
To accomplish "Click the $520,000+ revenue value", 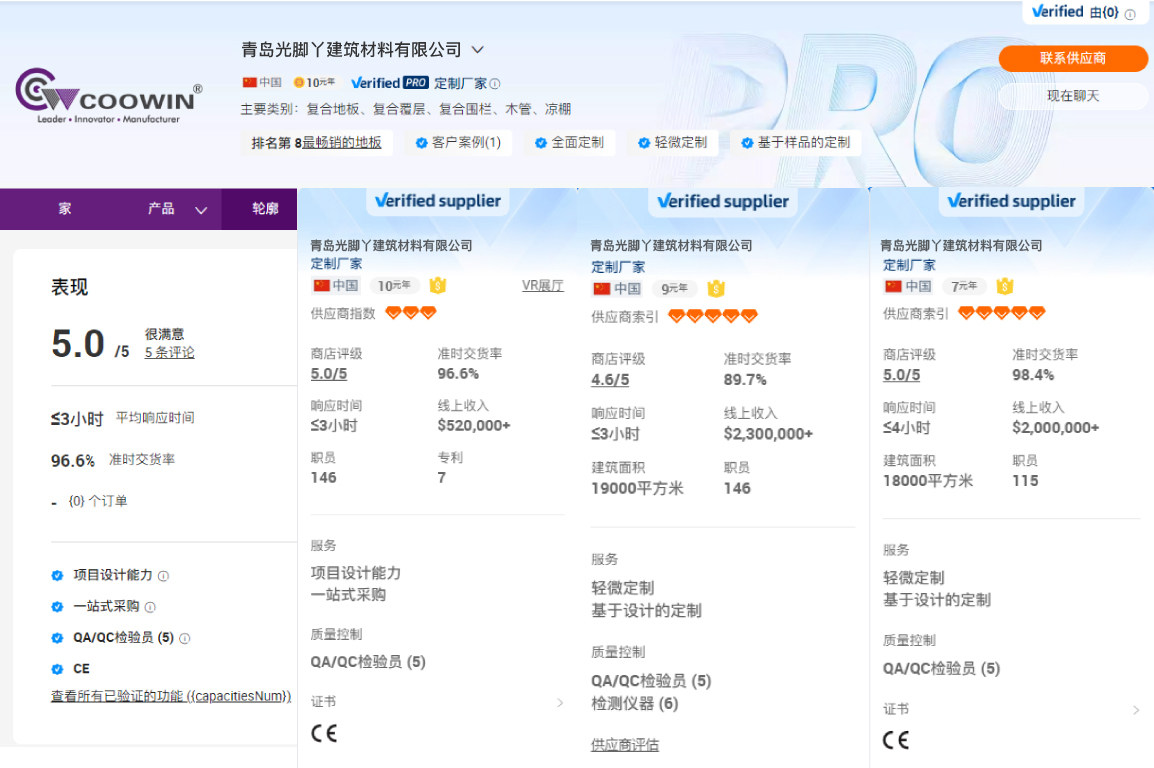I will point(474,425).
